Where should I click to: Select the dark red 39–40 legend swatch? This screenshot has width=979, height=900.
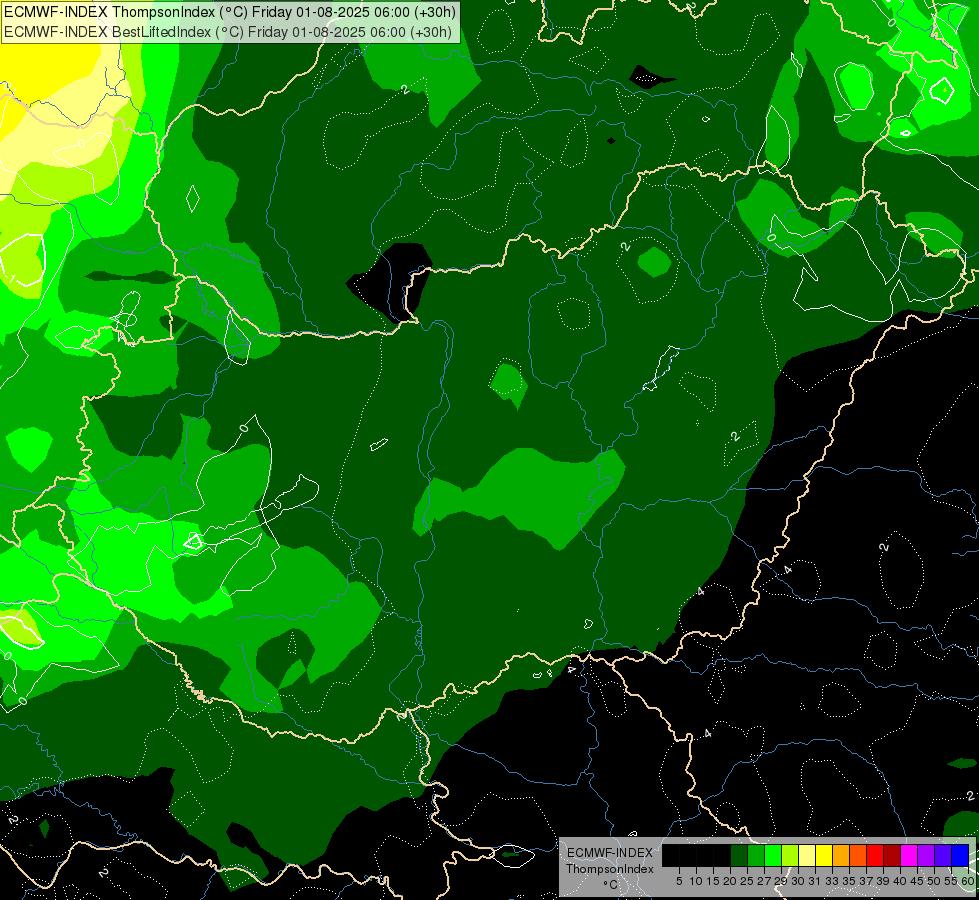click(892, 855)
